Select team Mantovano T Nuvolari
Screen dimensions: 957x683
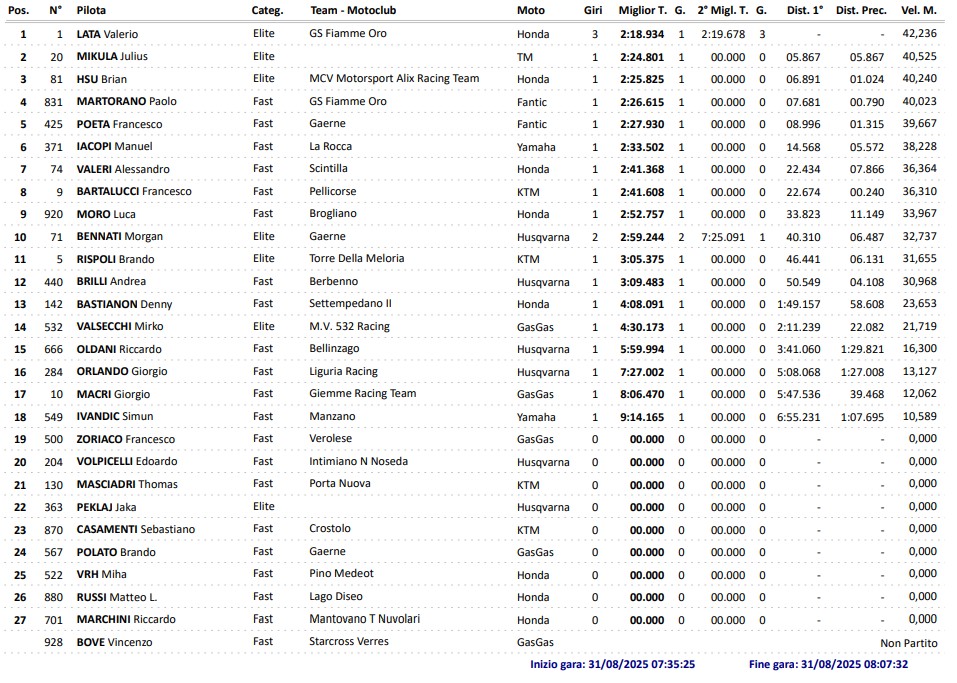365,619
